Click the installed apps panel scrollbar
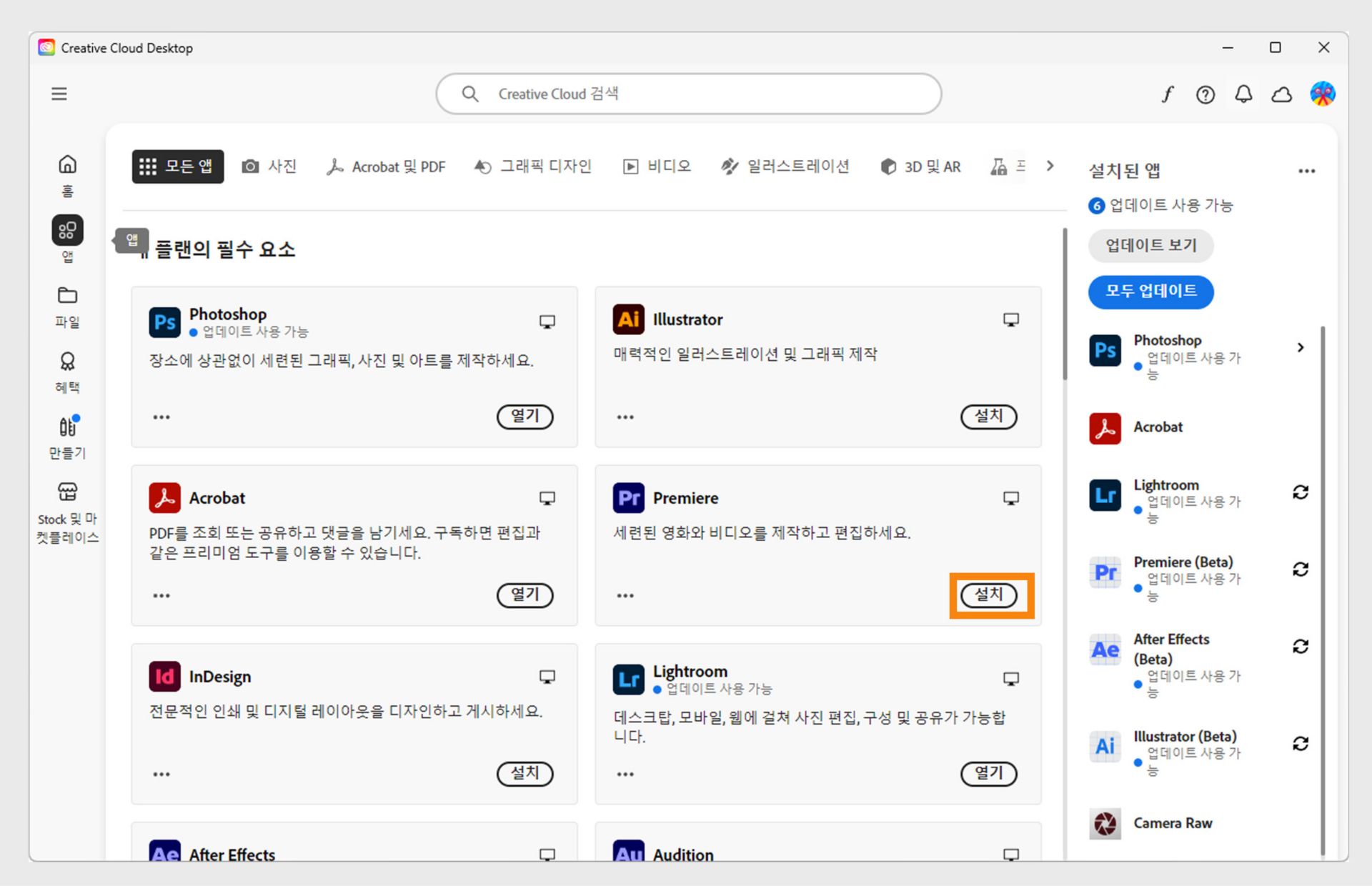Screen dimensions: 1372x886 pyautogui.click(x=1323, y=589)
